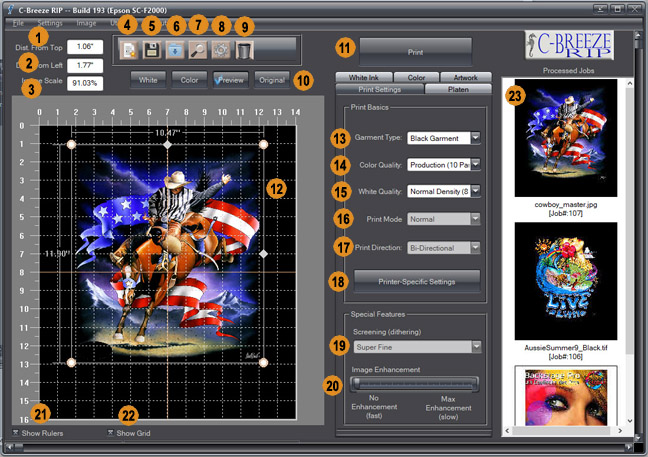
Task: Click the "10.47"" width dimension label
Action: tap(167, 133)
